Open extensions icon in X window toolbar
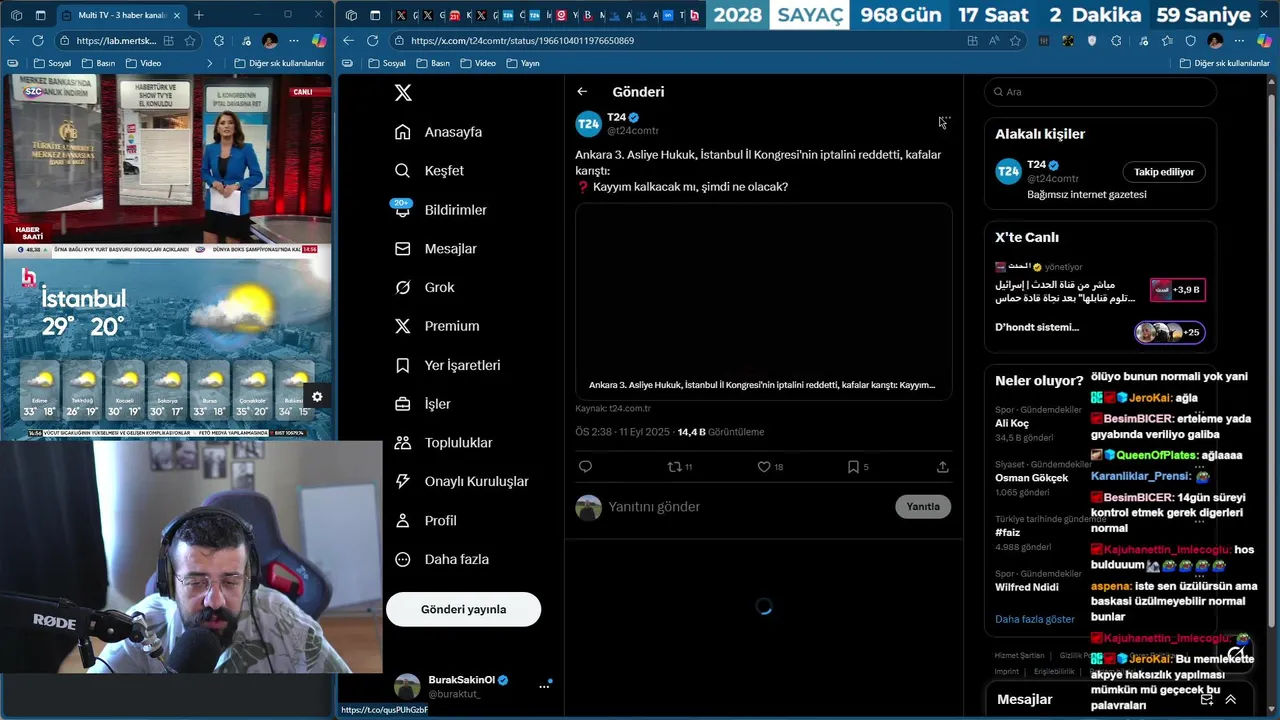 pyautogui.click(x=1116, y=40)
